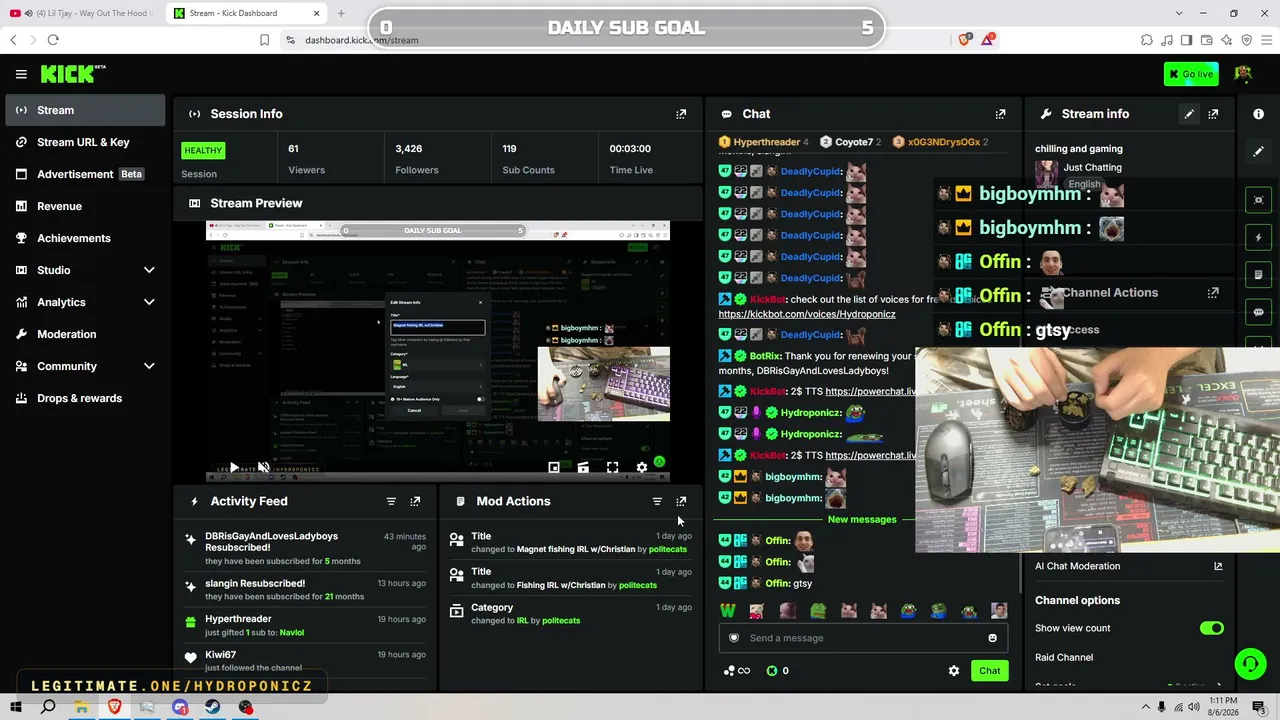Viewport: 1280px width, 720px height.
Task: Unmute the stream preview audio
Action: [263, 467]
